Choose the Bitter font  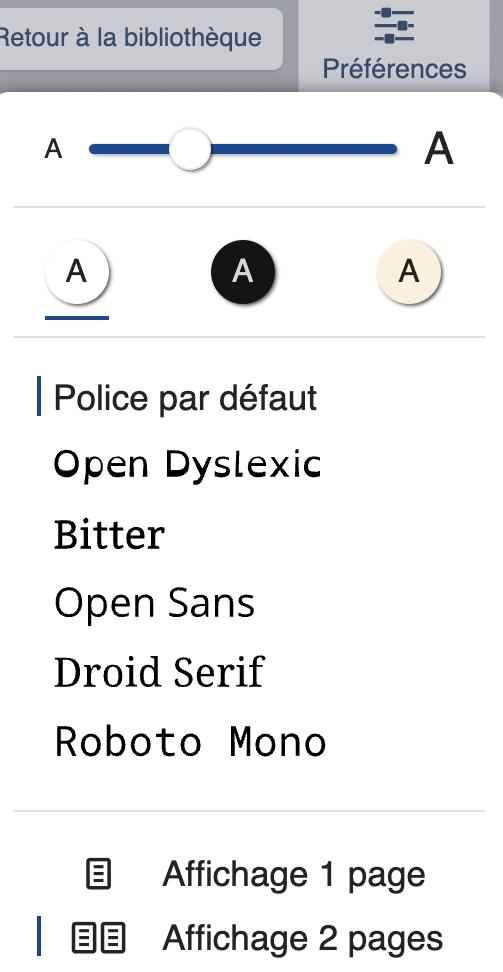tap(109, 534)
